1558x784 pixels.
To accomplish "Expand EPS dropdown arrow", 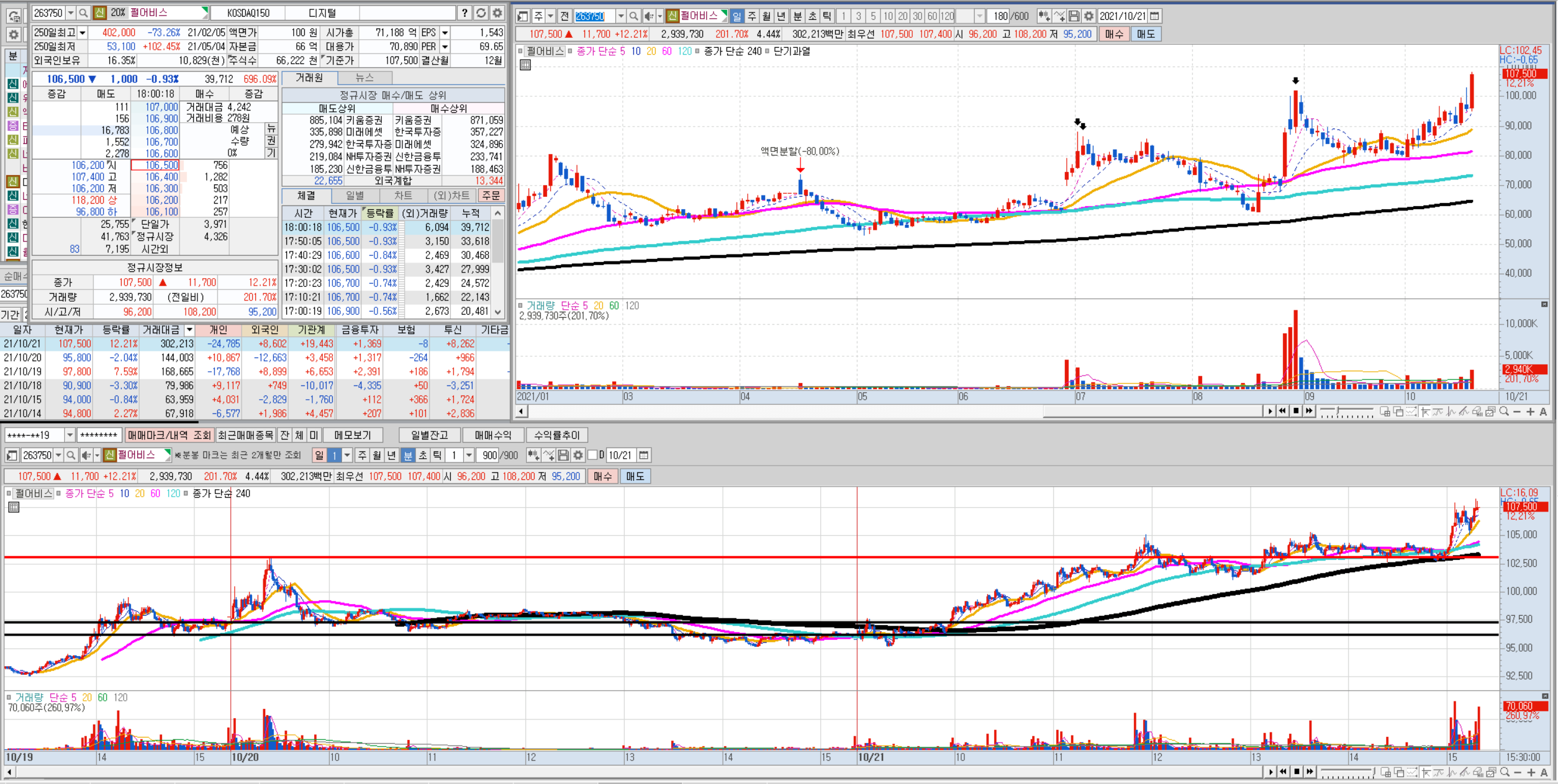I will [445, 33].
